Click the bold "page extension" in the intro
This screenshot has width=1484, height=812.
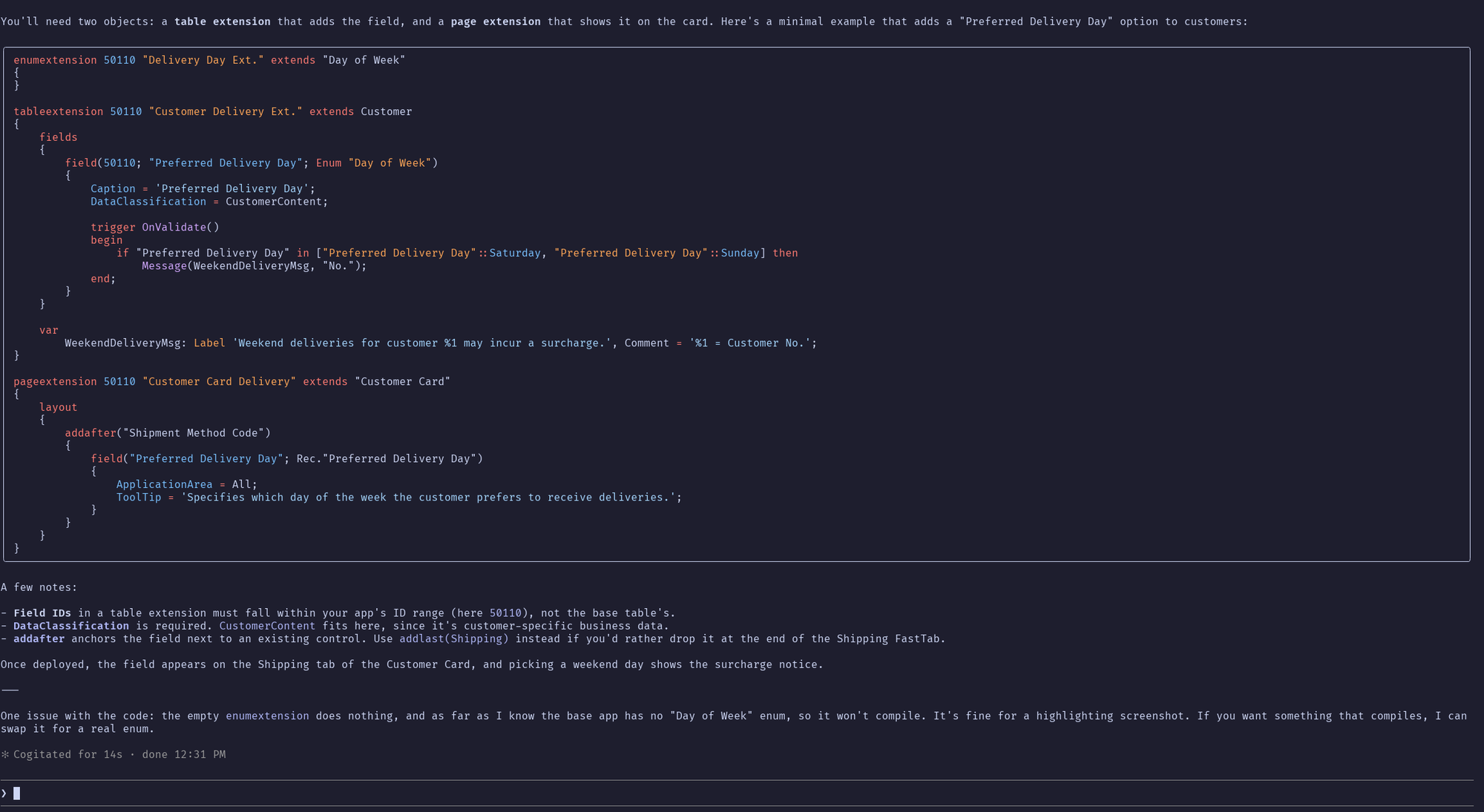click(496, 22)
